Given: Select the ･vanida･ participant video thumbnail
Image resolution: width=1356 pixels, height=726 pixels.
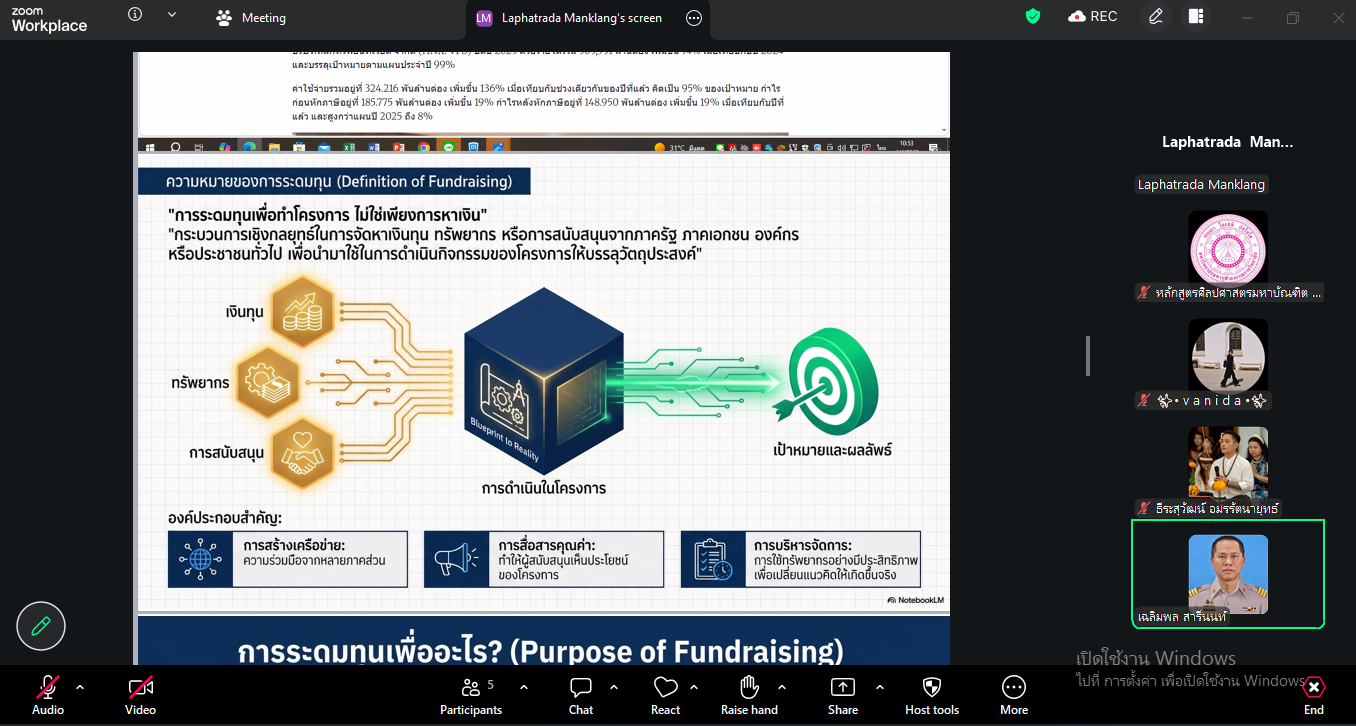Looking at the screenshot, I should click(x=1228, y=357).
